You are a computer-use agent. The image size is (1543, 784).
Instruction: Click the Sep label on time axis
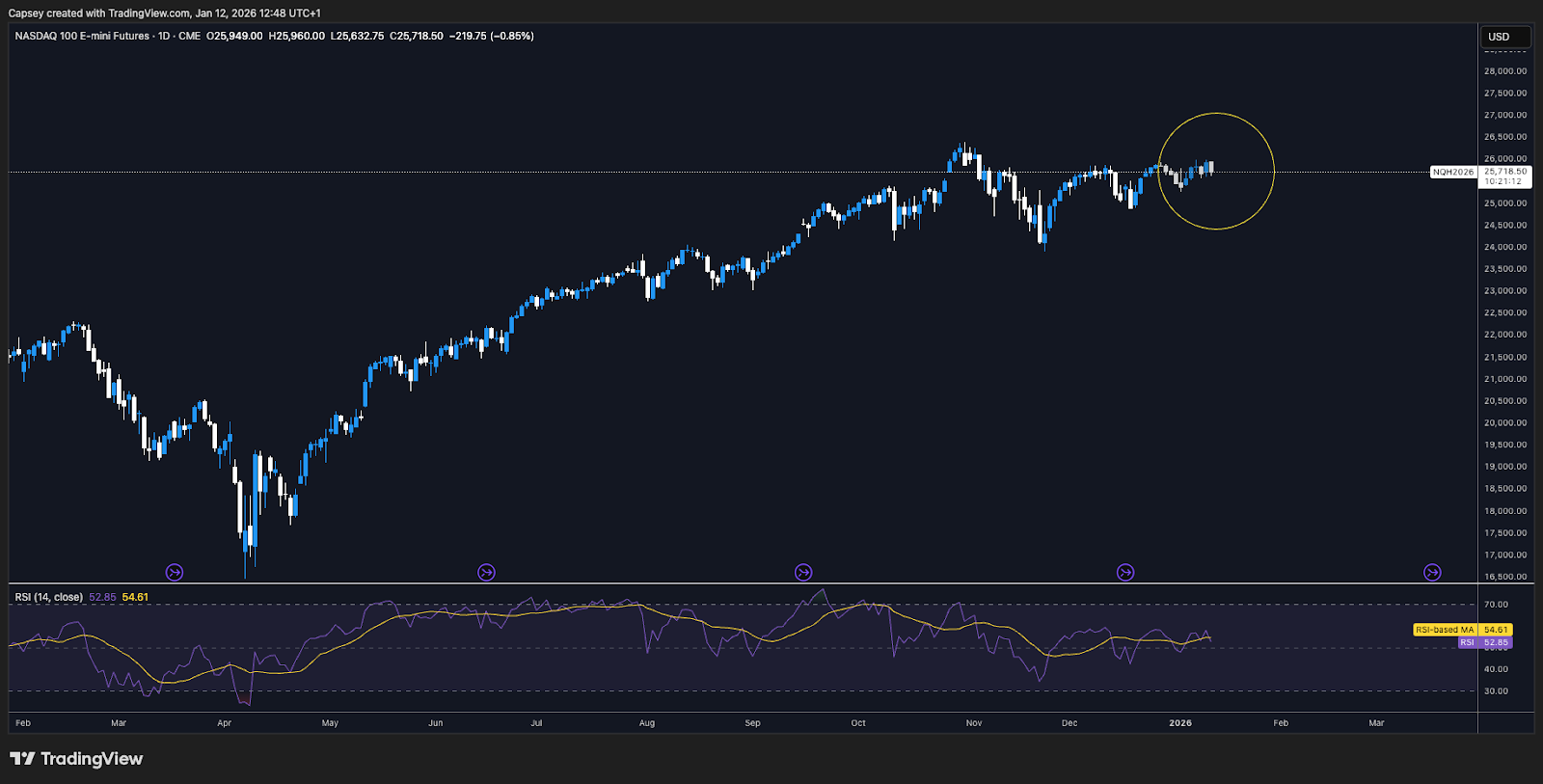coord(752,723)
